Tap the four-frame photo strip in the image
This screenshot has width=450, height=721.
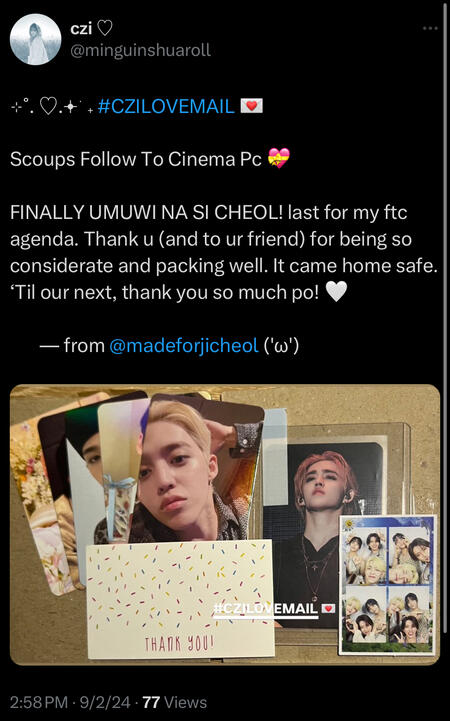pyautogui.click(x=387, y=584)
